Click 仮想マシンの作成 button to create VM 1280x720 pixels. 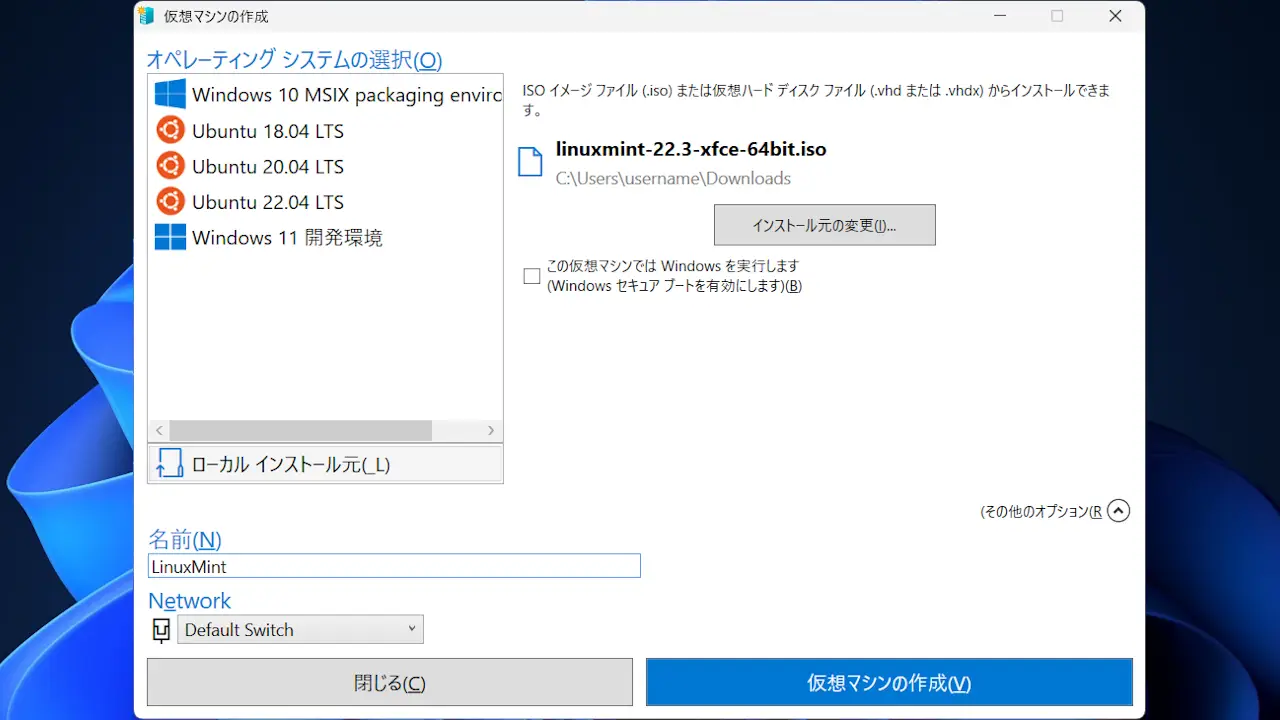coord(889,683)
